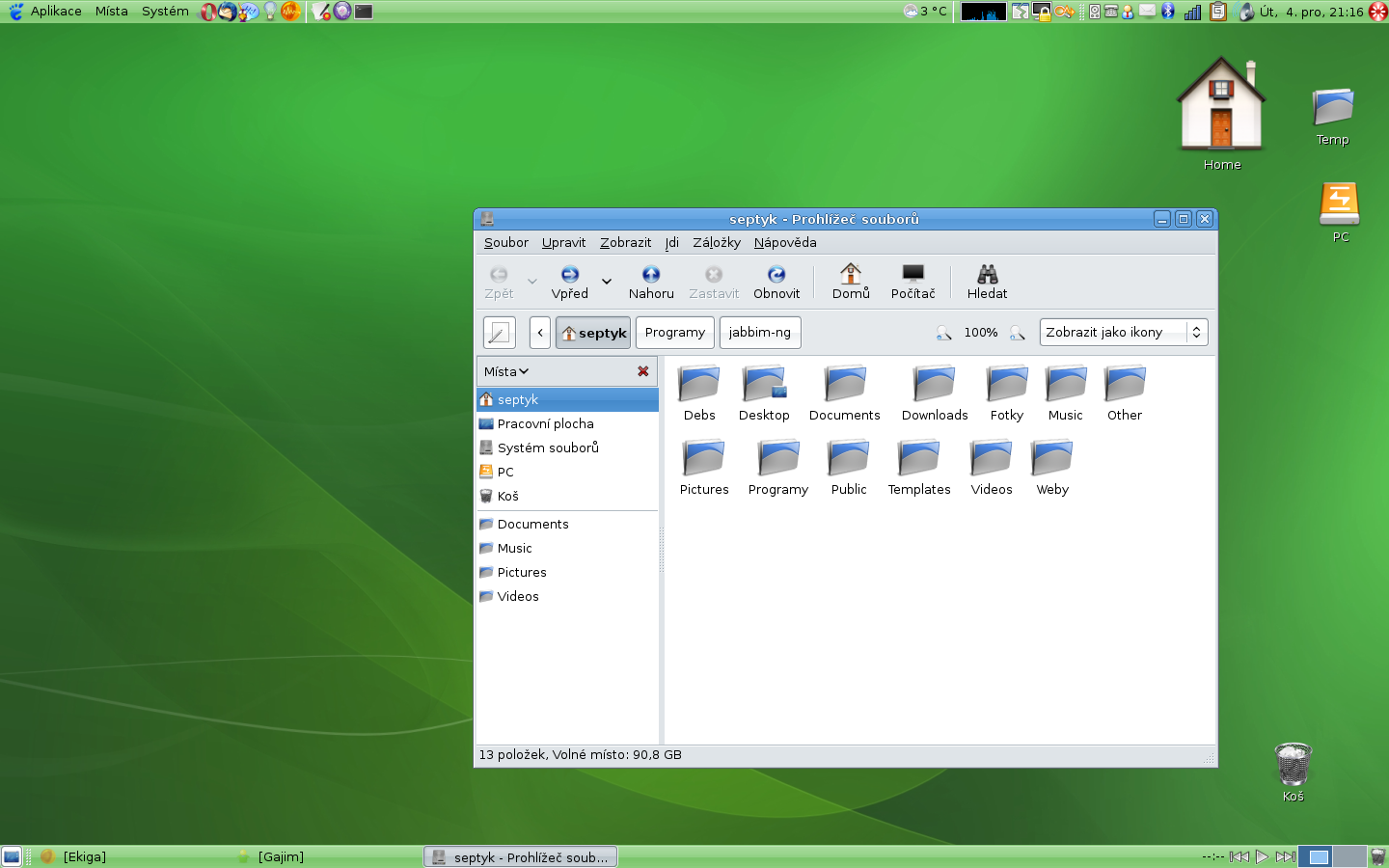
Task: Open the Home icon on the desktop
Action: (1222, 114)
